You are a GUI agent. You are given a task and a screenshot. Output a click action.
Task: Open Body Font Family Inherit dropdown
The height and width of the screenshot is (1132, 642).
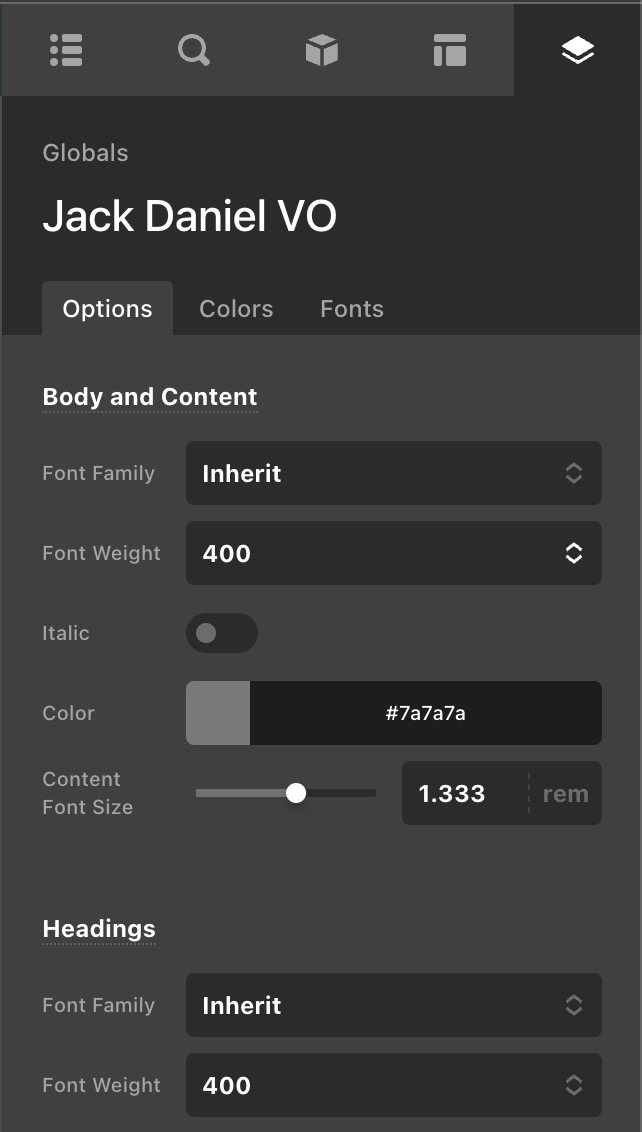[x=393, y=473]
